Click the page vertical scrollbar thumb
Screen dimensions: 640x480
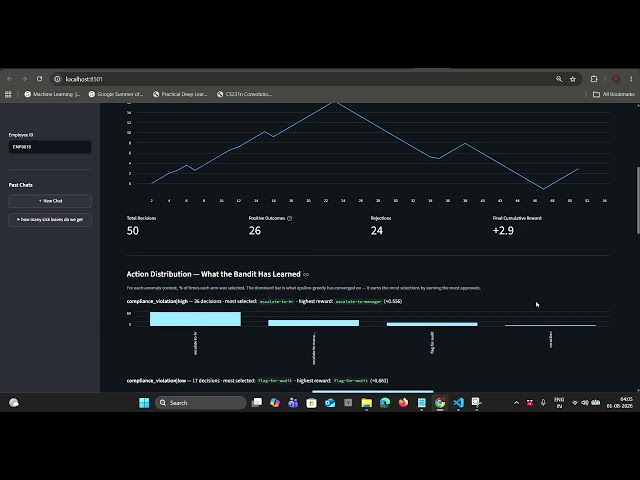click(x=638, y=200)
